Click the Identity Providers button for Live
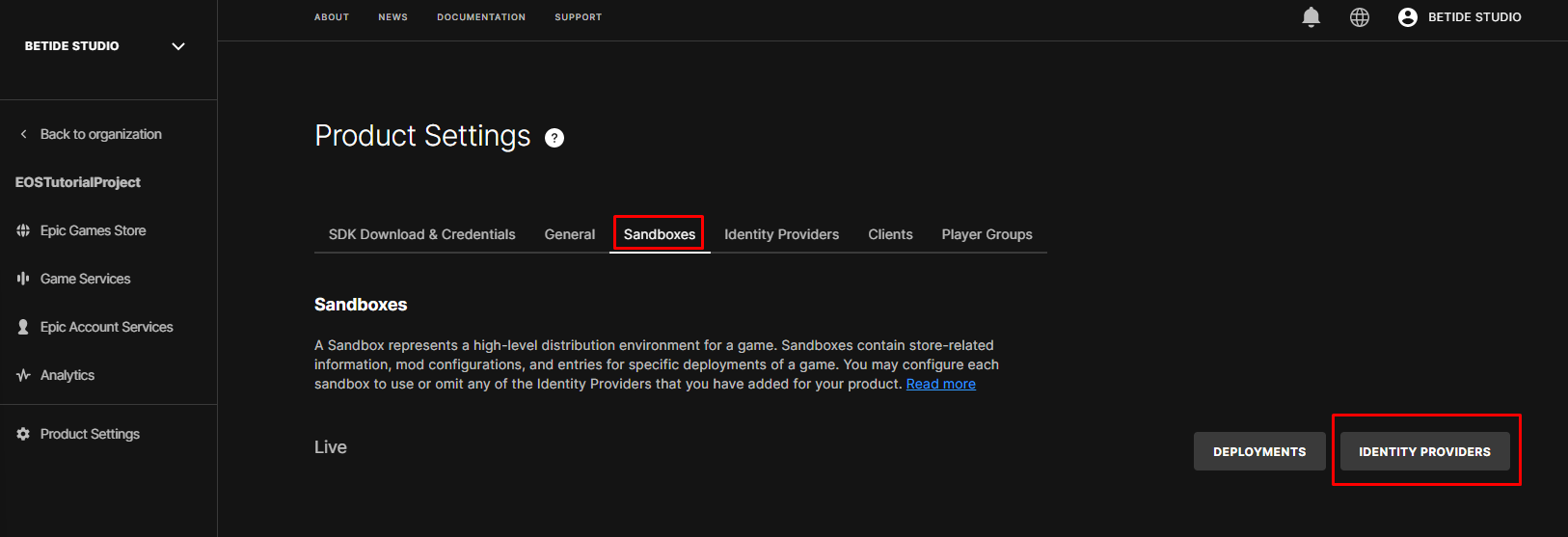 click(x=1424, y=451)
